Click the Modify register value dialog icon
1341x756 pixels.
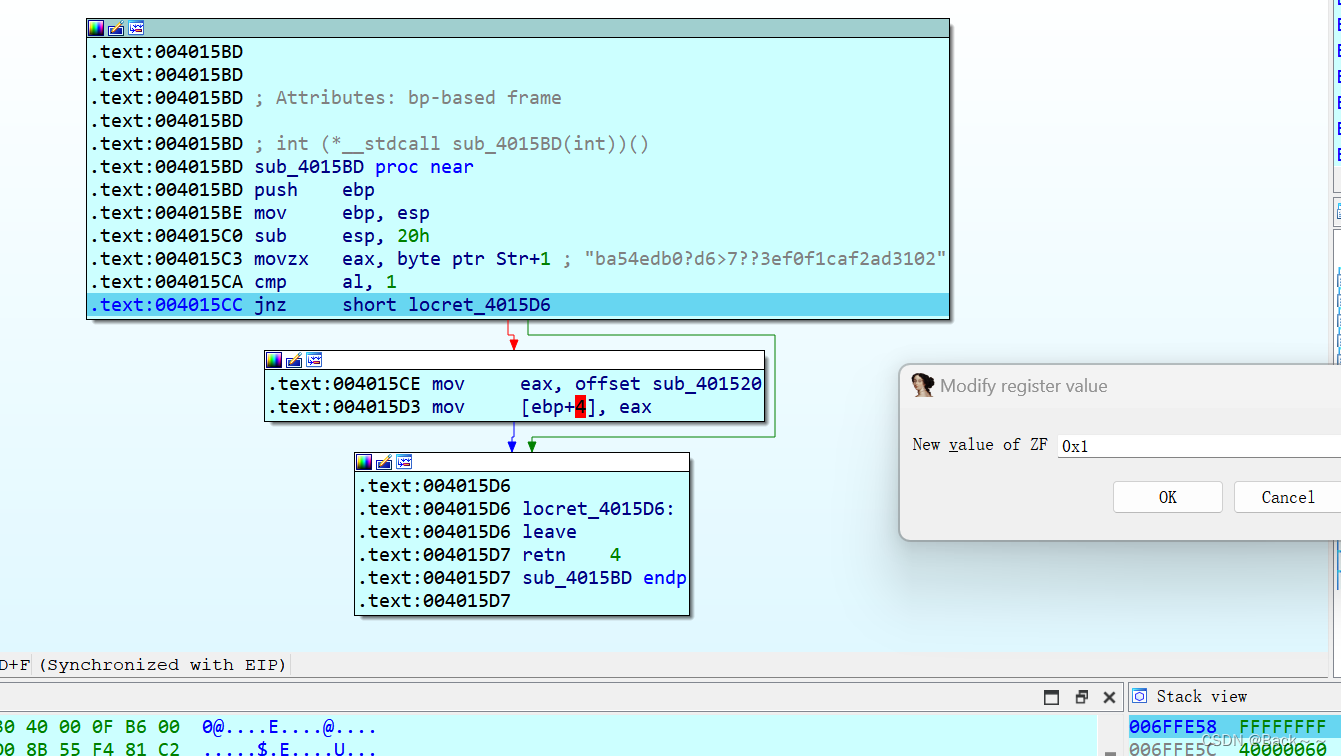click(x=922, y=385)
